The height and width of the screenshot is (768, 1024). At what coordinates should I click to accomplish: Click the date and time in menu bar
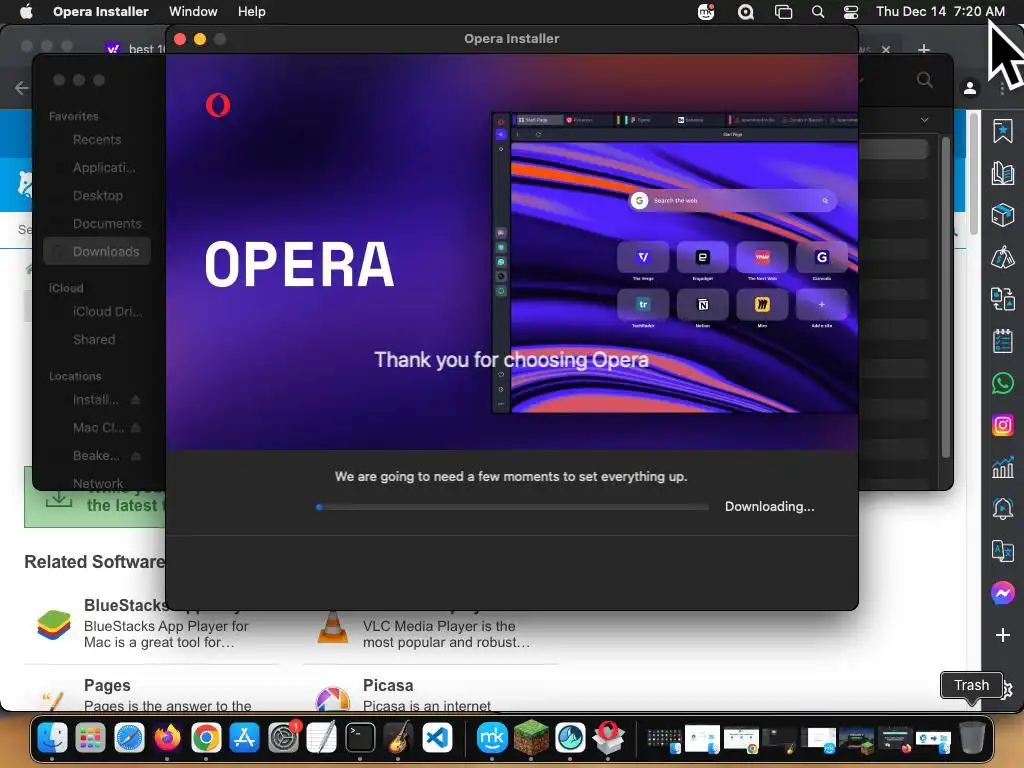pyautogui.click(x=940, y=12)
